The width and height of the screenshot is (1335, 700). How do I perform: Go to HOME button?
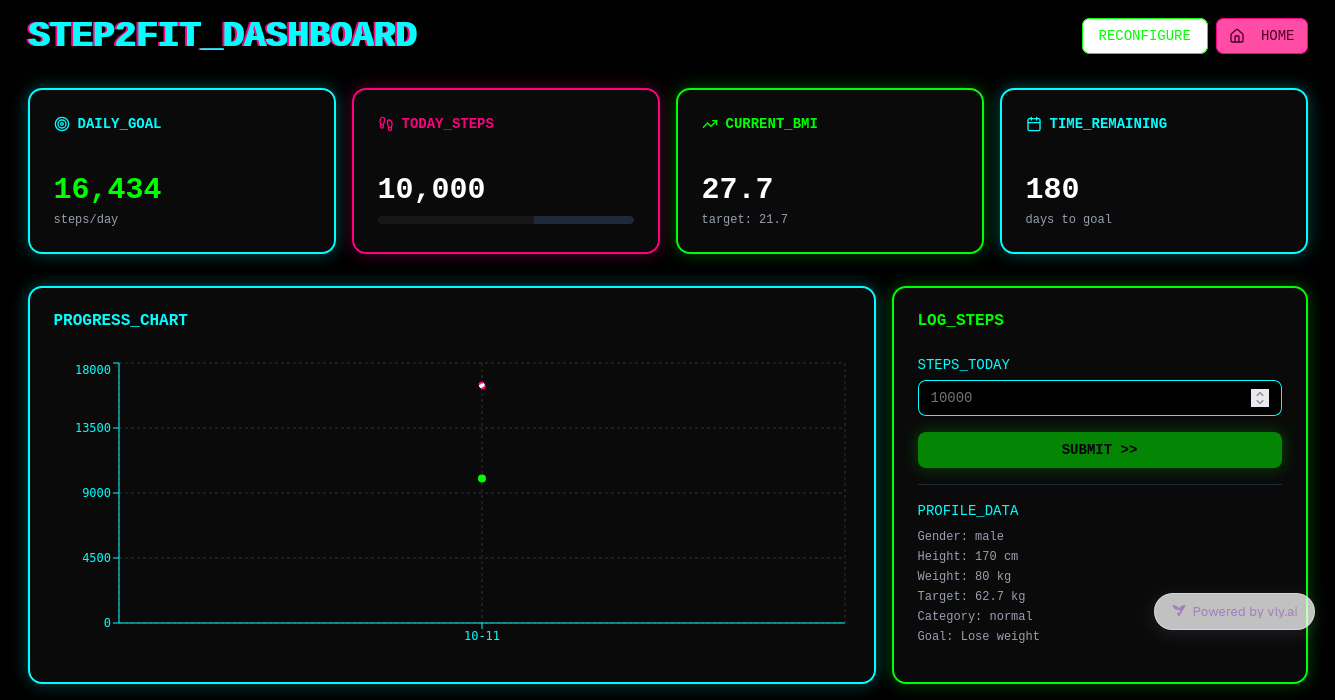click(x=1261, y=36)
